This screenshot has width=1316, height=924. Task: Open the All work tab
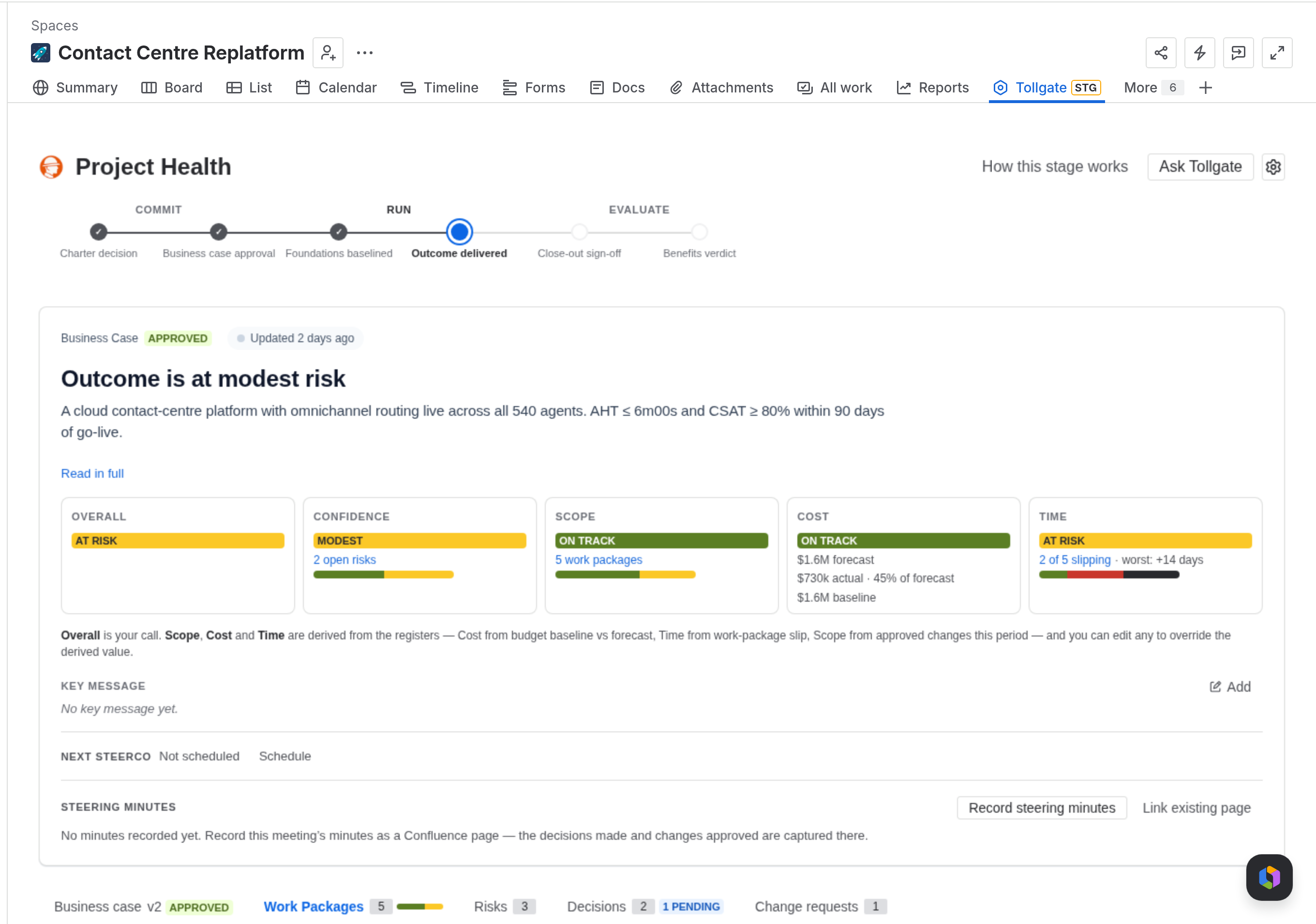tap(835, 88)
